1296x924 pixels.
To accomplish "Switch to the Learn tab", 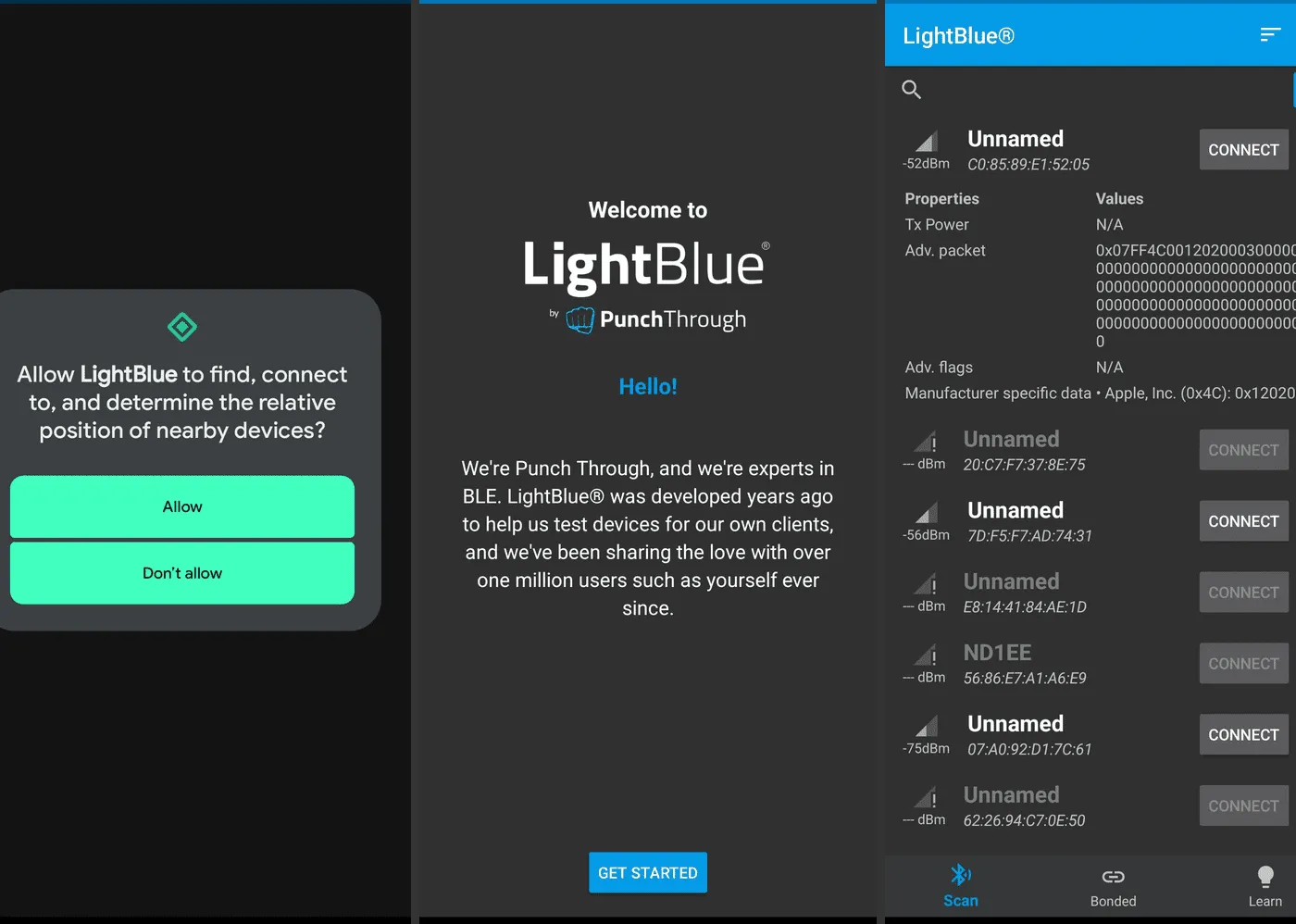I will [1265, 886].
